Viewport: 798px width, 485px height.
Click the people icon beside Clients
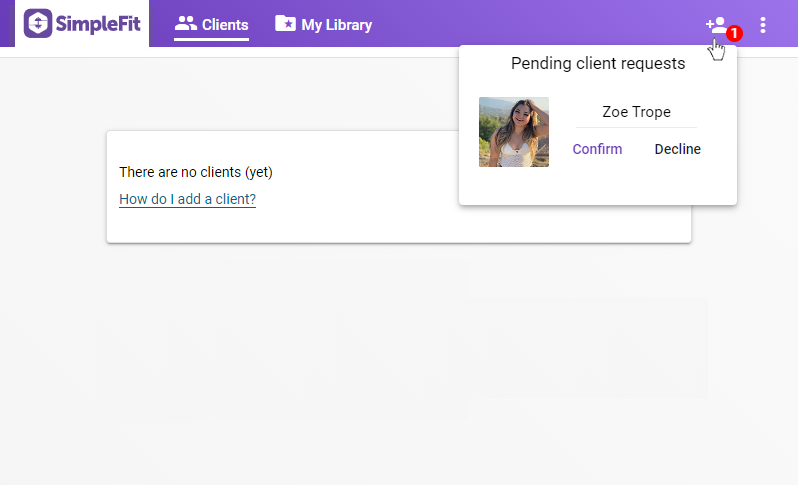(x=185, y=24)
